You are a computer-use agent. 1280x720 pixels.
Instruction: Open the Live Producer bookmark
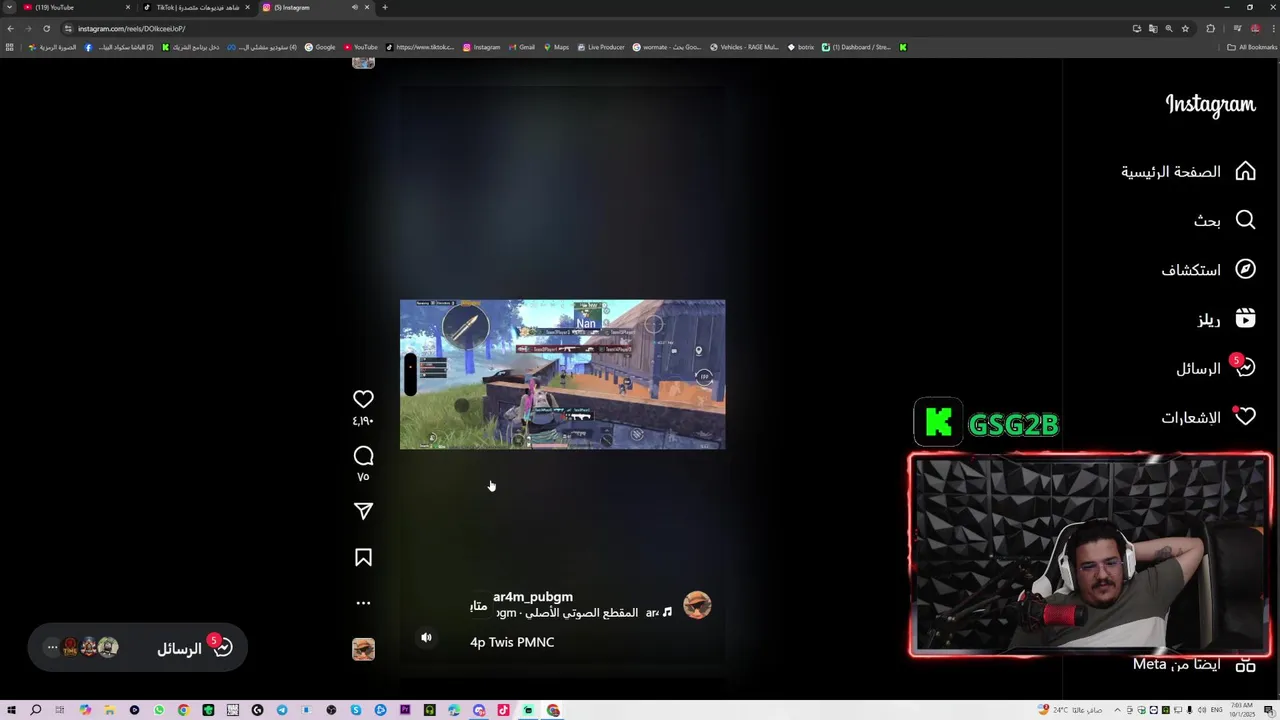pyautogui.click(x=601, y=47)
